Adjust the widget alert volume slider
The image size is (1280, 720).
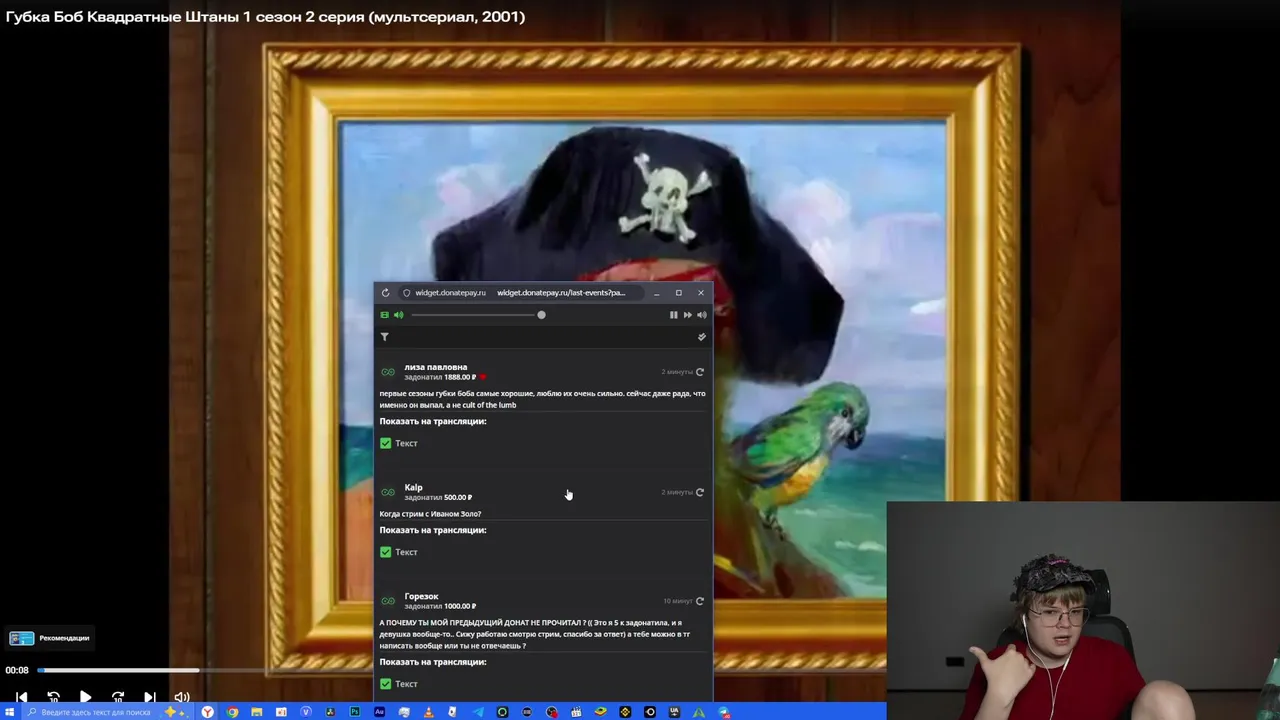click(x=478, y=315)
